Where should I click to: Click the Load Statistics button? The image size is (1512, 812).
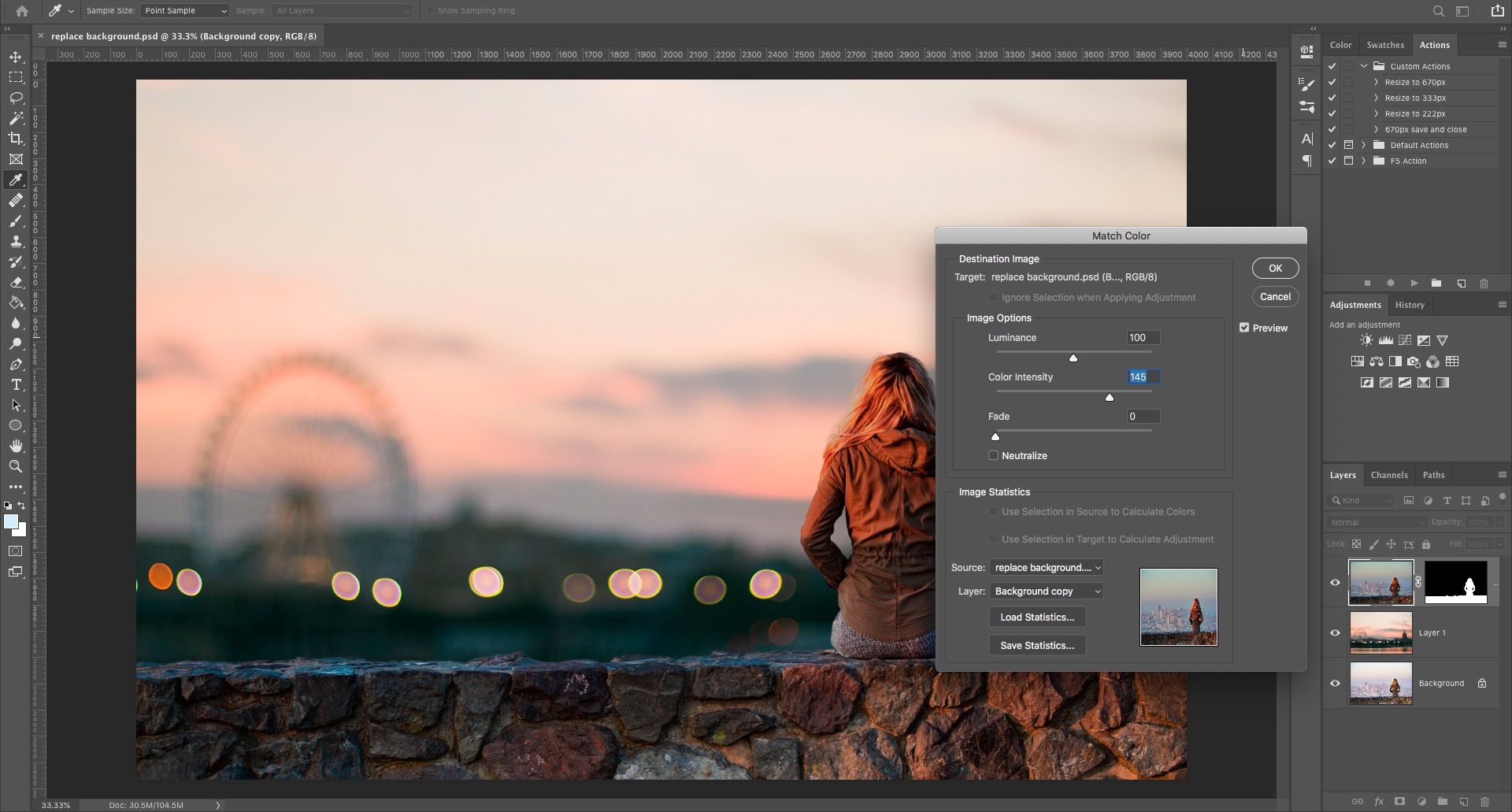tap(1036, 617)
